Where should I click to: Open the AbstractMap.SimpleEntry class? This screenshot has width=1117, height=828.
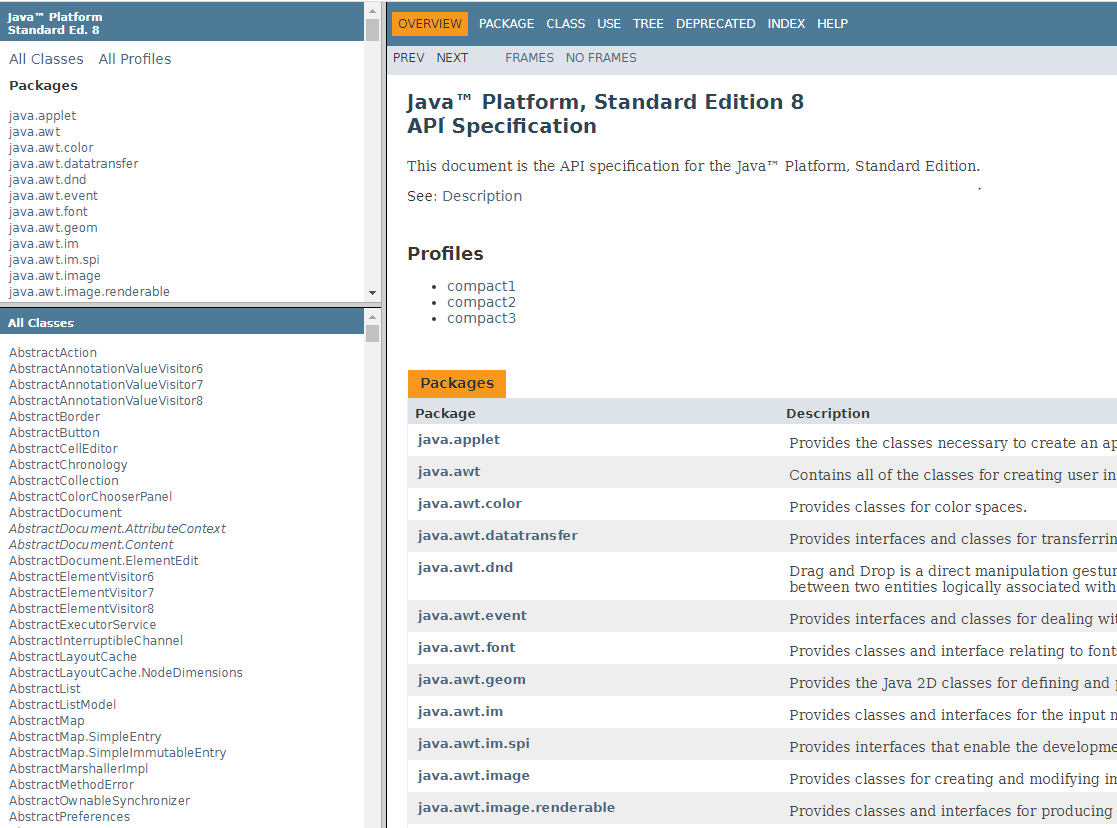point(85,737)
